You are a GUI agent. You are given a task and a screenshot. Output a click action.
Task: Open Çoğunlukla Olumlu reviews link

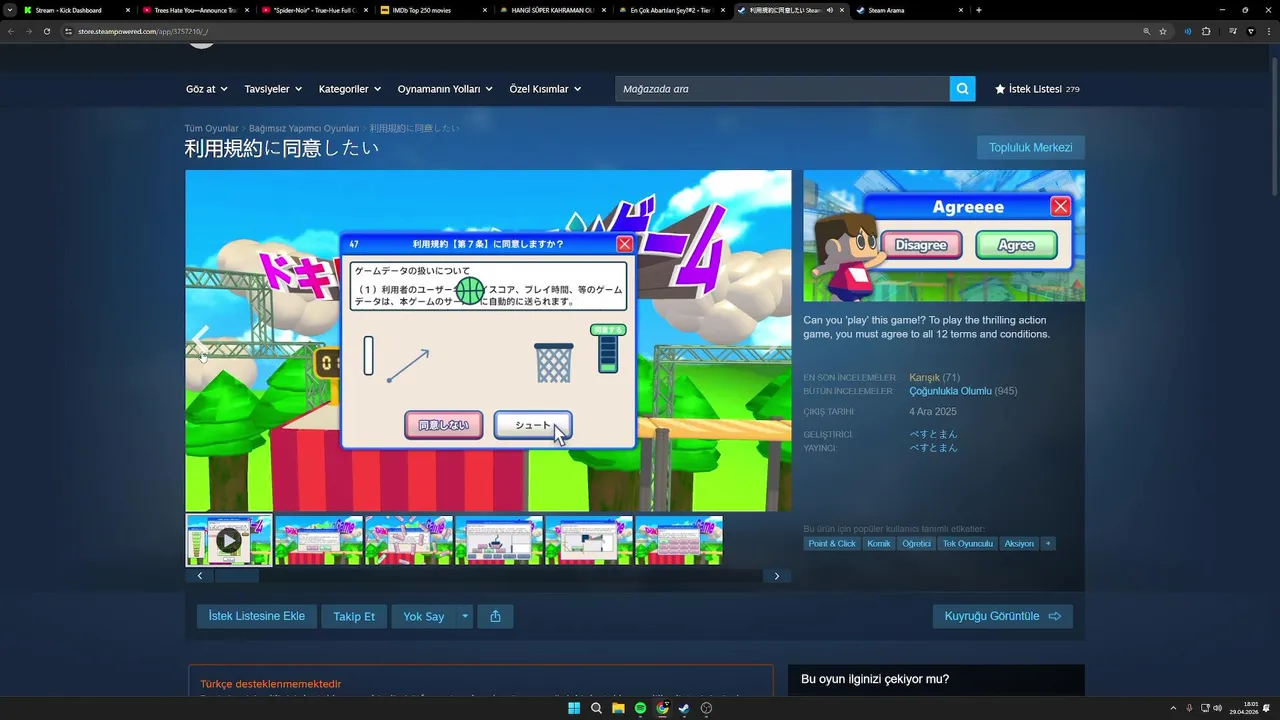coord(950,391)
